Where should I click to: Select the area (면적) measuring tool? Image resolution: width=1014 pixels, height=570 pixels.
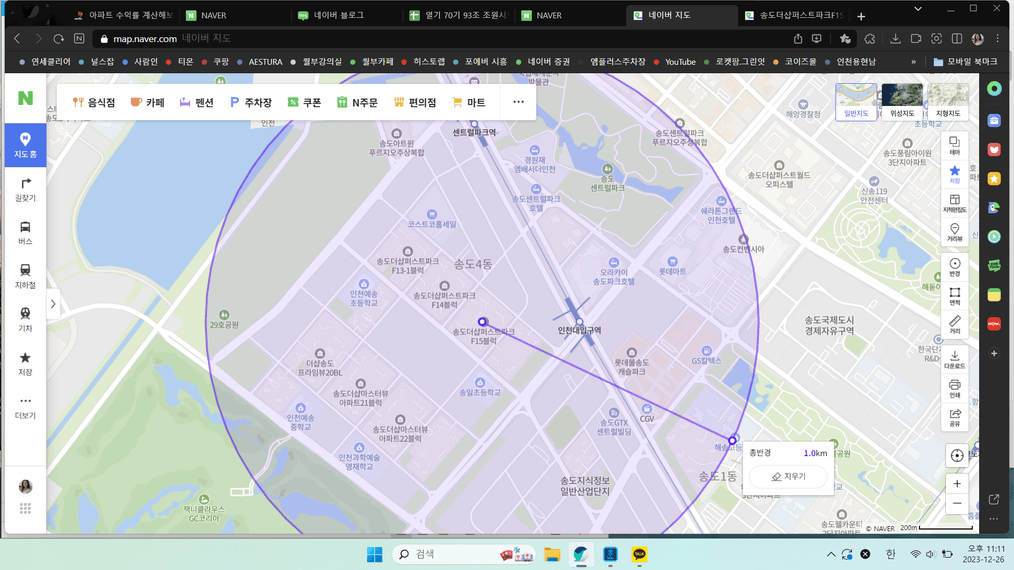(x=955, y=296)
